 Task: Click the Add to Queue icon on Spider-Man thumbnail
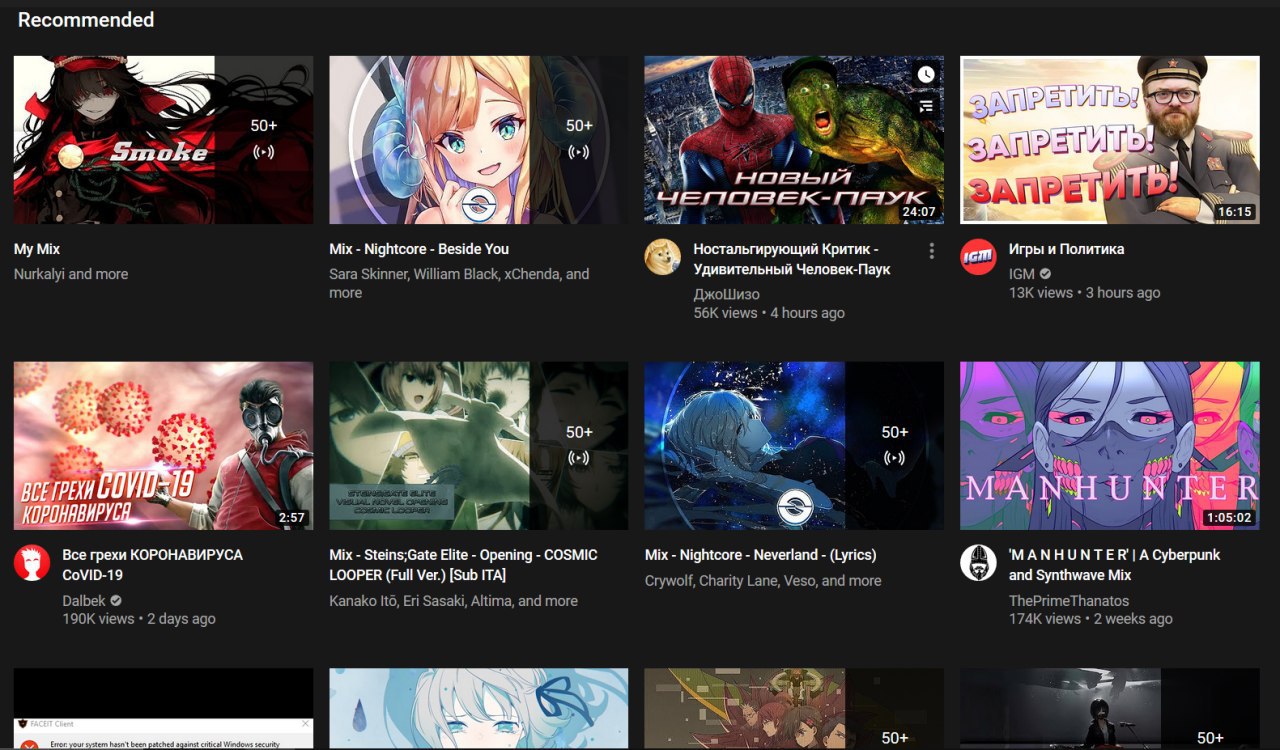point(926,105)
